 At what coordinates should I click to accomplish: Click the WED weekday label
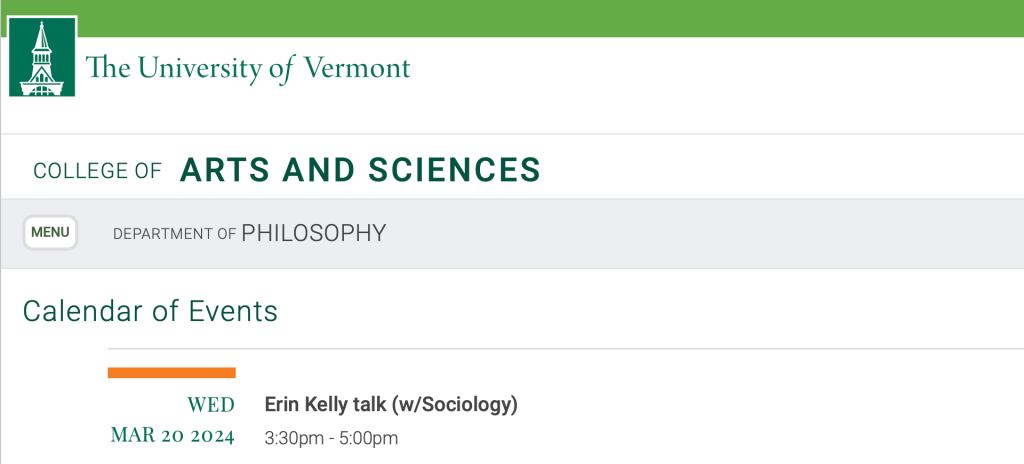pyautogui.click(x=211, y=405)
